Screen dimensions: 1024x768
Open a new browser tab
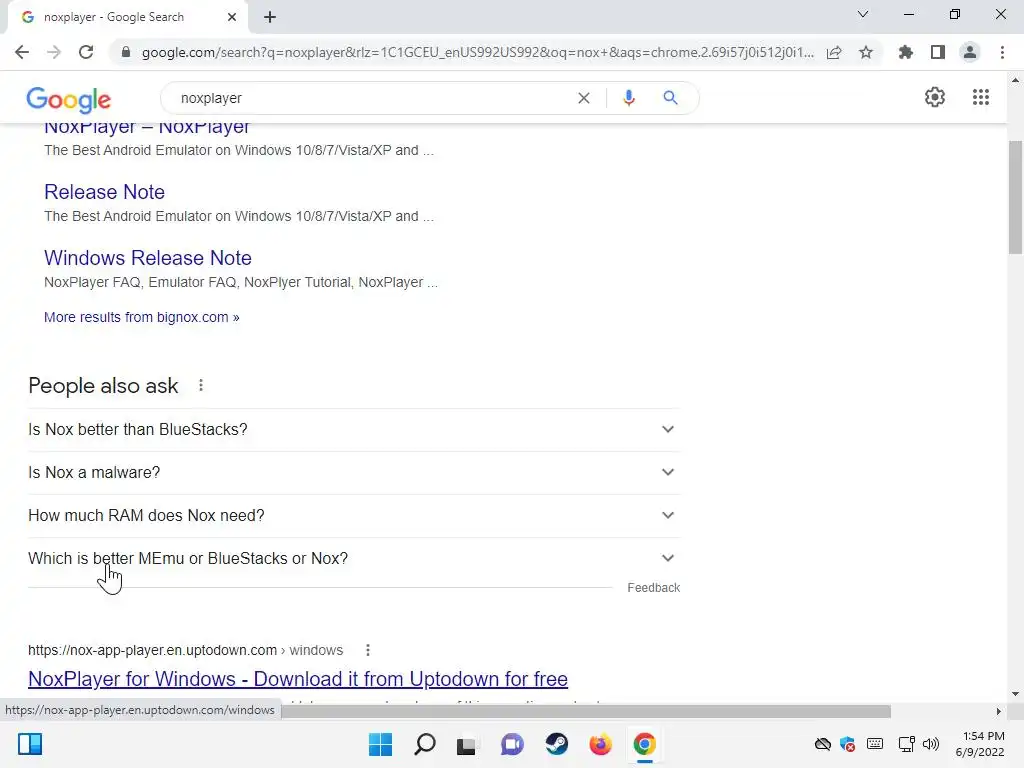270,17
